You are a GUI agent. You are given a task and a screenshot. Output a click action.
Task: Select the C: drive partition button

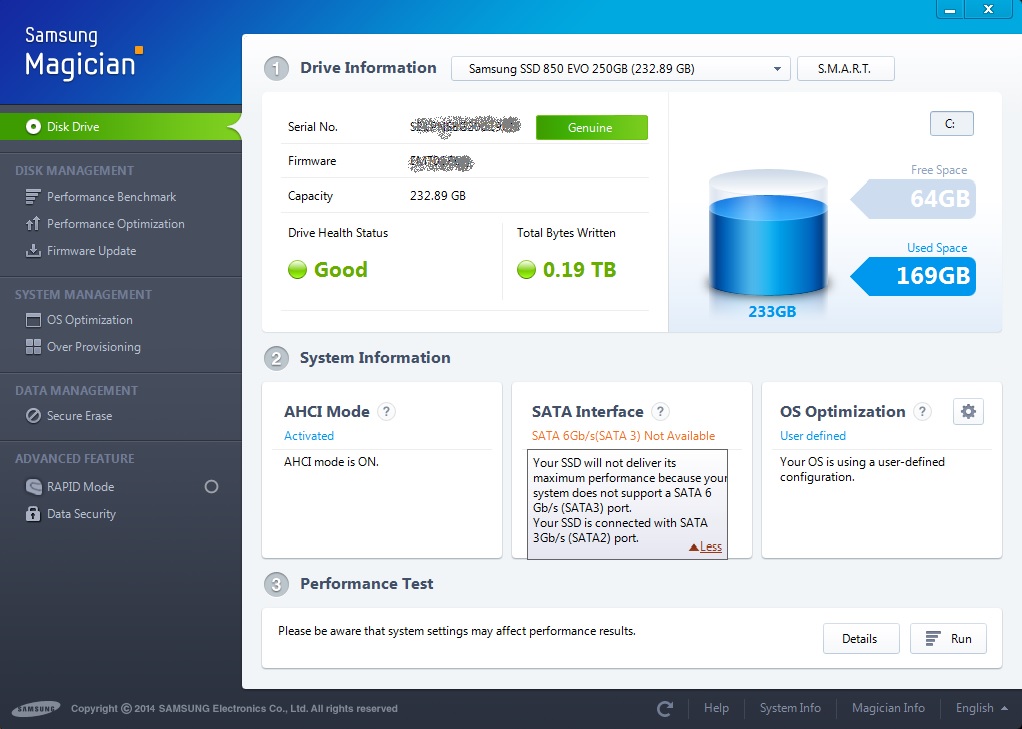tap(951, 123)
